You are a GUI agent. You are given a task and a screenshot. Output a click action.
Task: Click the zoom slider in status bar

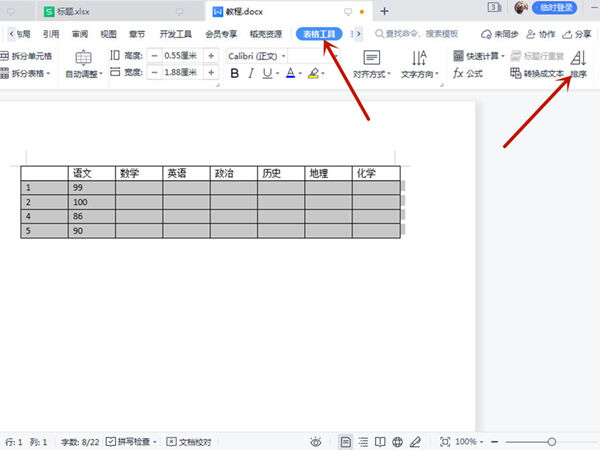[x=550, y=441]
